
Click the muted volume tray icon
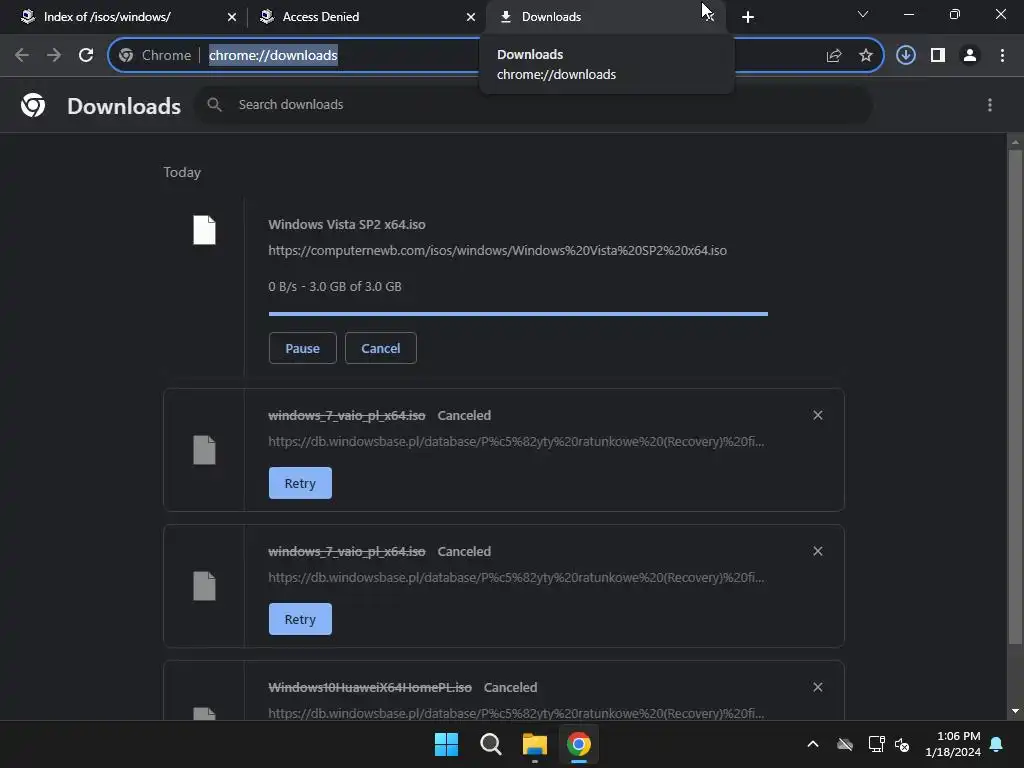[x=903, y=744]
